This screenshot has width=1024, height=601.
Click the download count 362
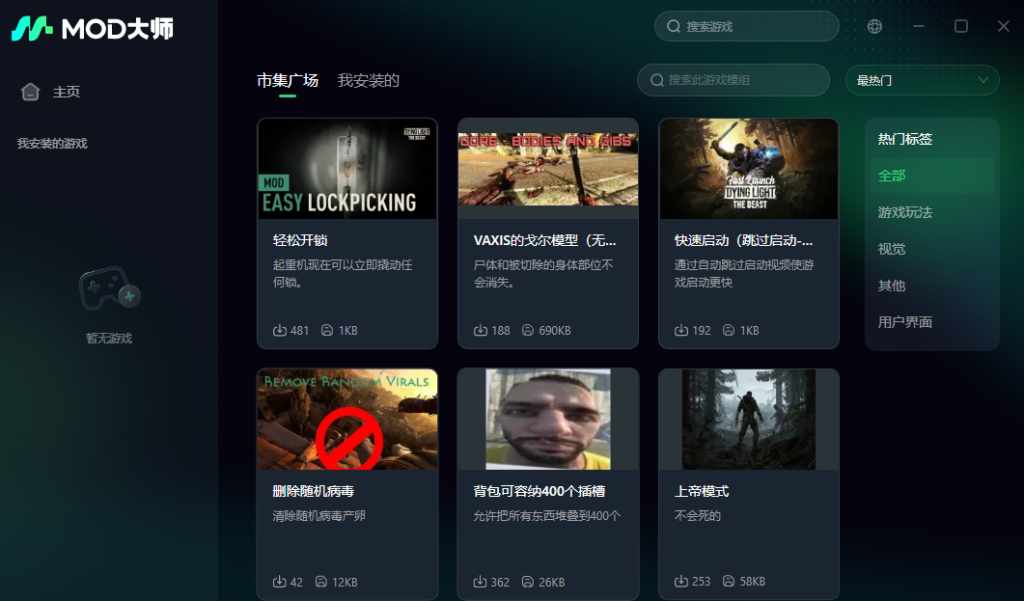click(x=500, y=582)
